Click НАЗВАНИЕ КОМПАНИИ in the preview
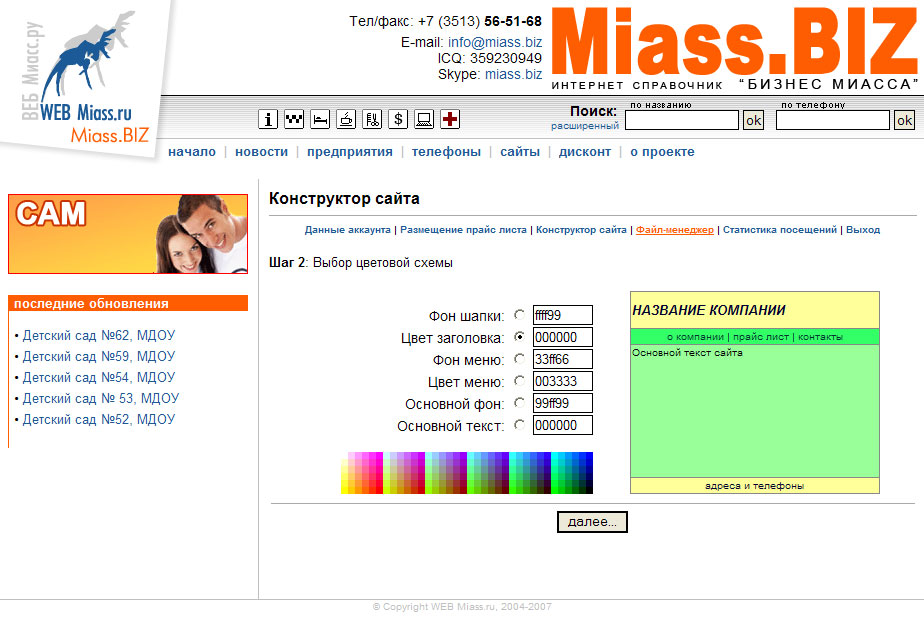Image resolution: width=924 pixels, height=617 pixels. [x=709, y=310]
